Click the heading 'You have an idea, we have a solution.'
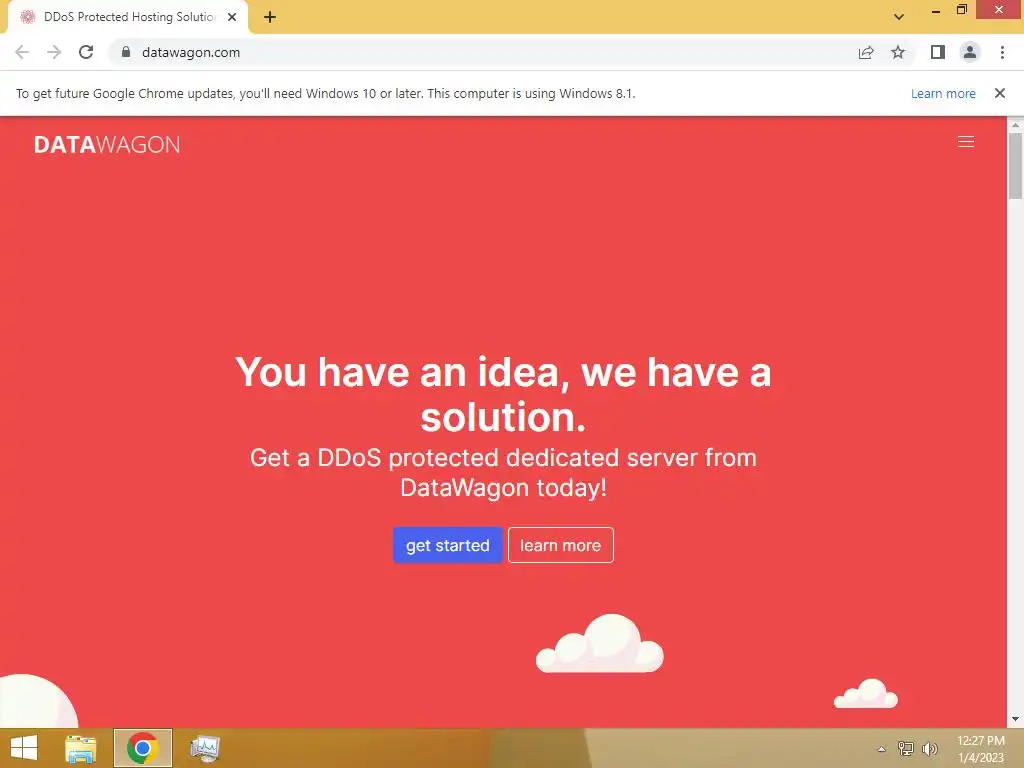1024x768 pixels. (x=503, y=394)
